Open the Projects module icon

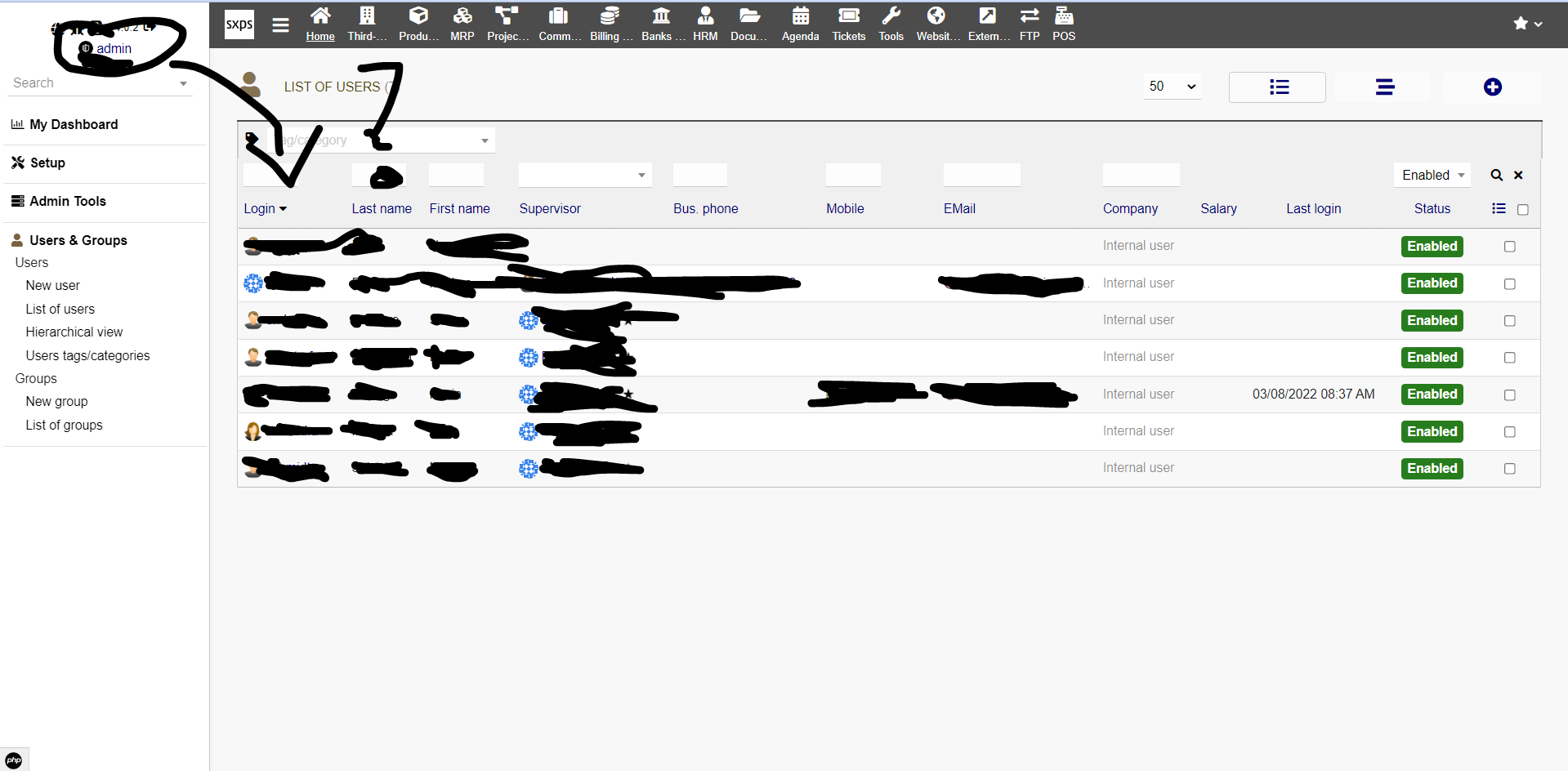[x=507, y=16]
